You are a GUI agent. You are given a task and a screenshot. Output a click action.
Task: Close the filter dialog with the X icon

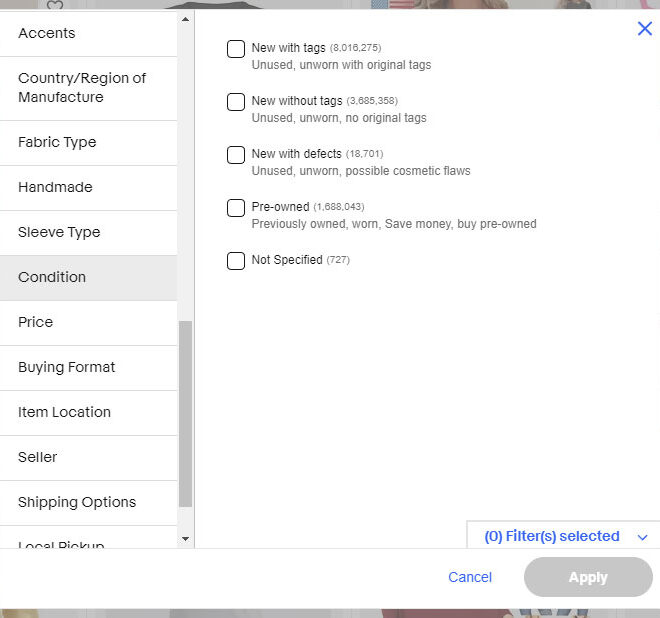(645, 29)
